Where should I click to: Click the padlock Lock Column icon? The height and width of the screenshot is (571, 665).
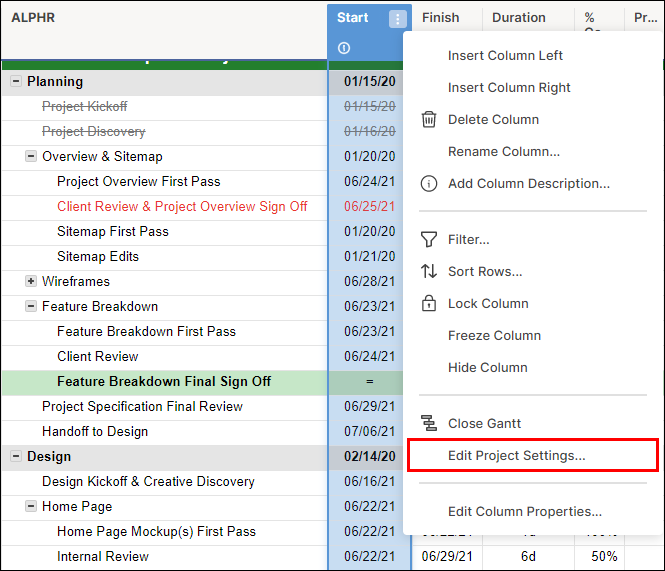pyautogui.click(x=429, y=303)
